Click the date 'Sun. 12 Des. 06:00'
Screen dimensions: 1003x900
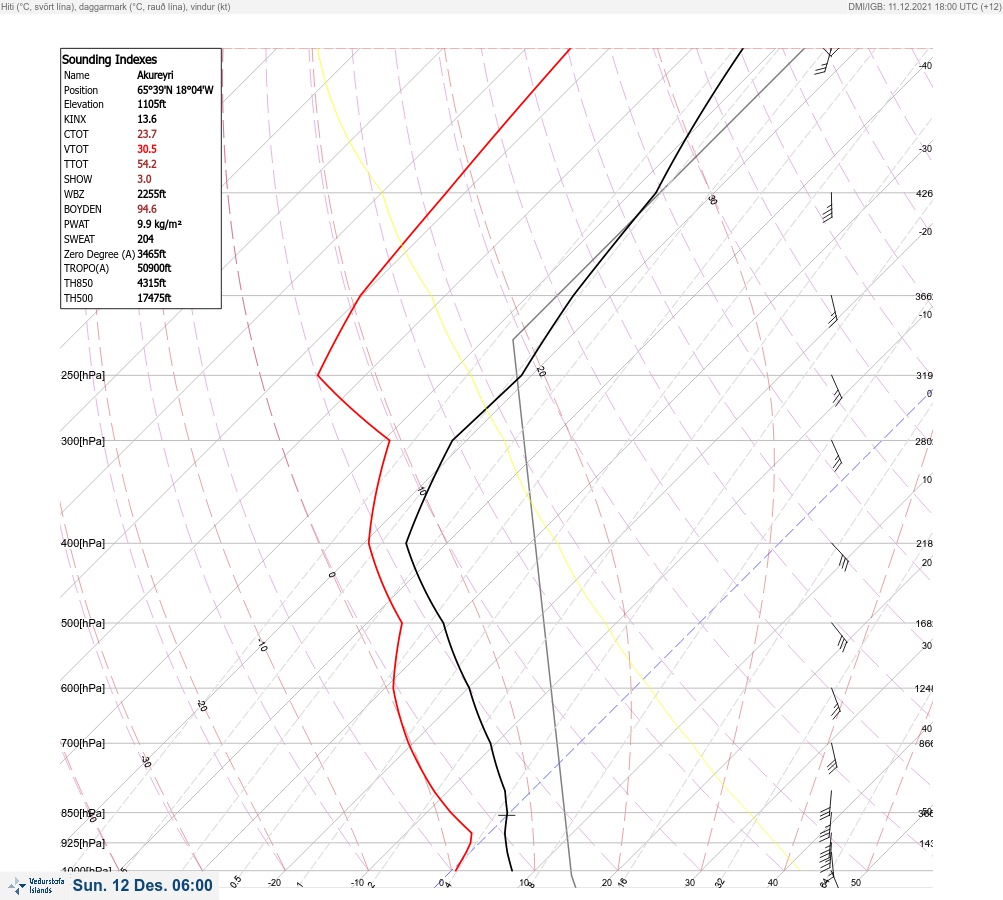pos(143,885)
